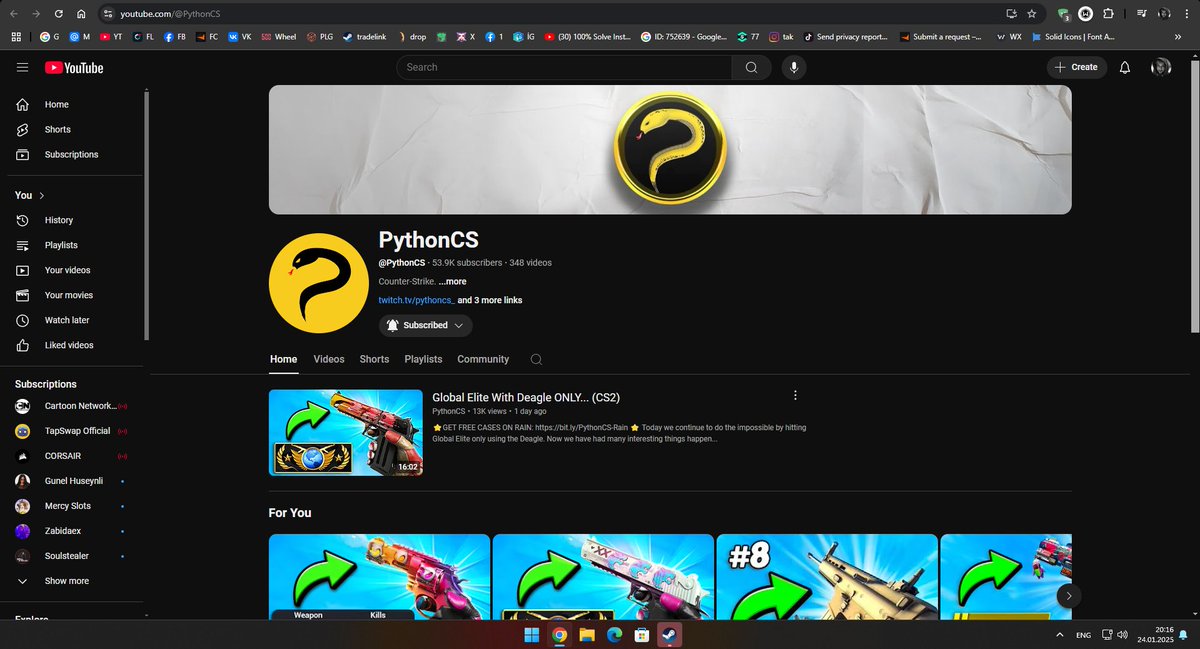Click the YouTube logo
This screenshot has width=1200, height=649.
pyautogui.click(x=74, y=68)
